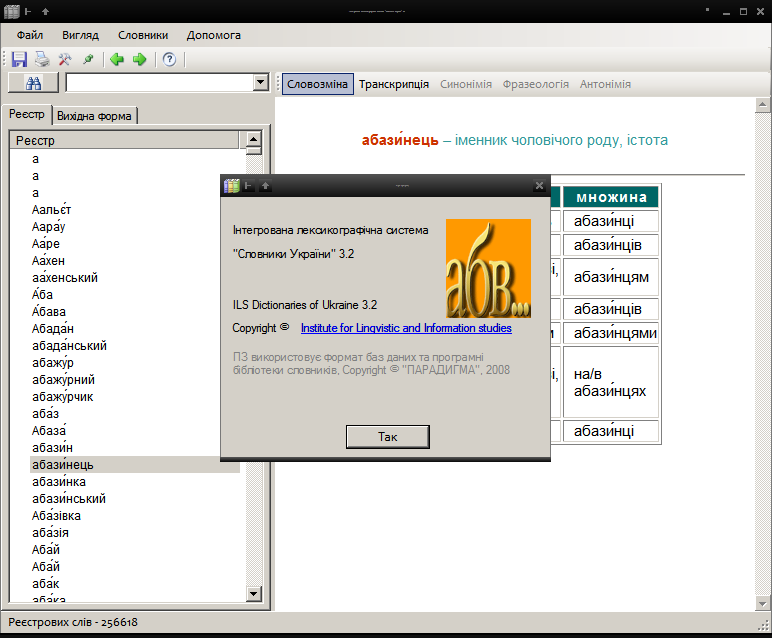Viewport: 772px width, 638px height.
Task: Select the Фразеологія tab
Action: coord(536,84)
